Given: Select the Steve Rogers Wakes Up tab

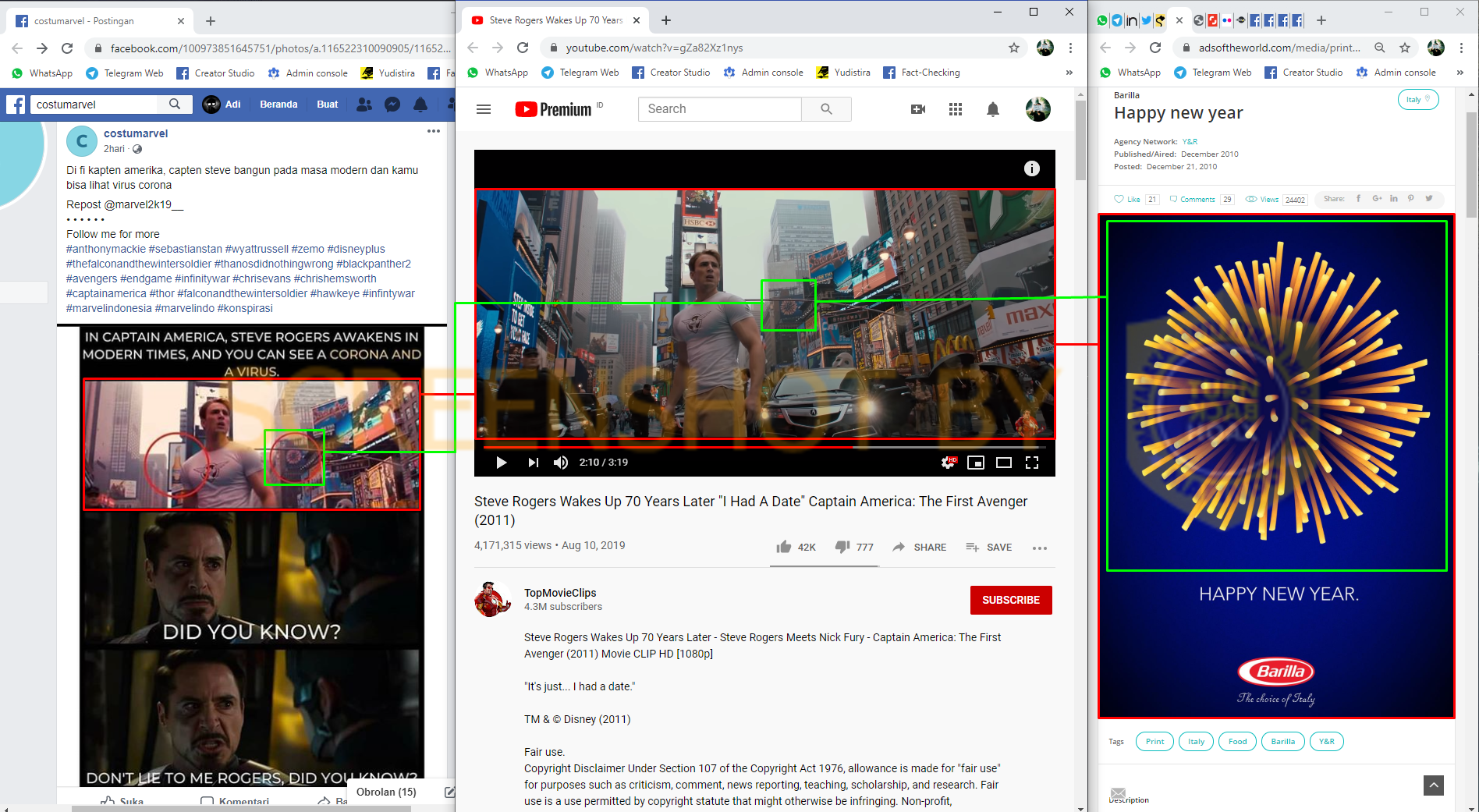Looking at the screenshot, I should (x=554, y=20).
